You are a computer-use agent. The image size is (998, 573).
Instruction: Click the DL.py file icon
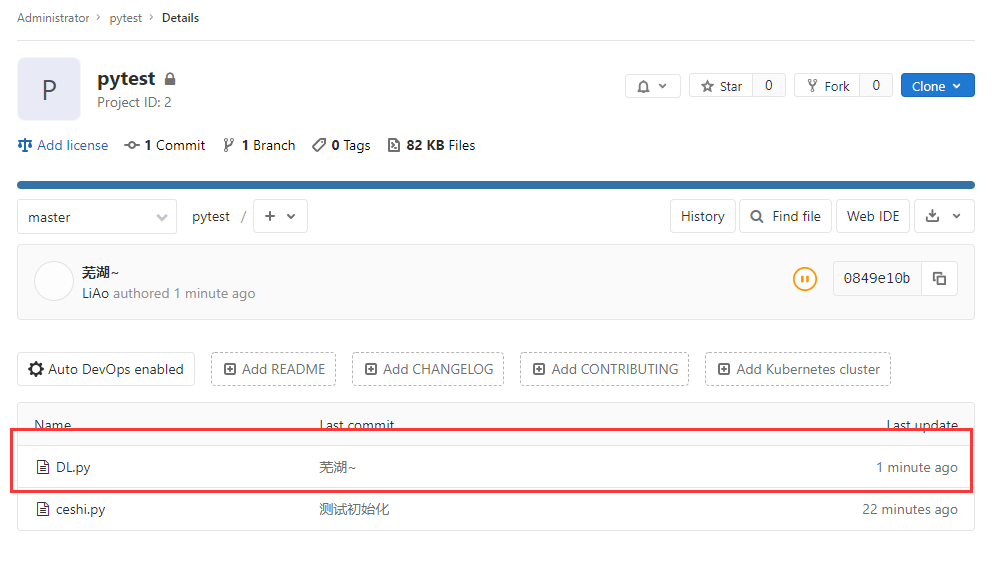(x=43, y=467)
